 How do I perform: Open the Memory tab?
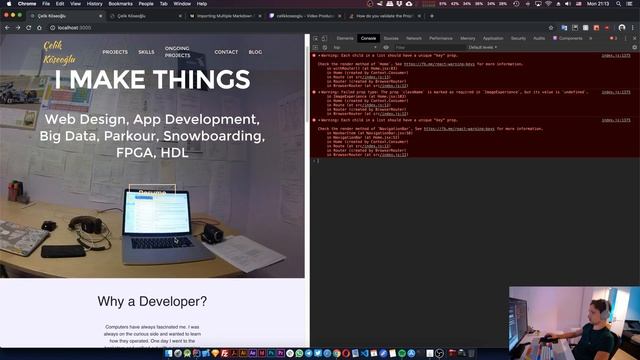point(467,38)
